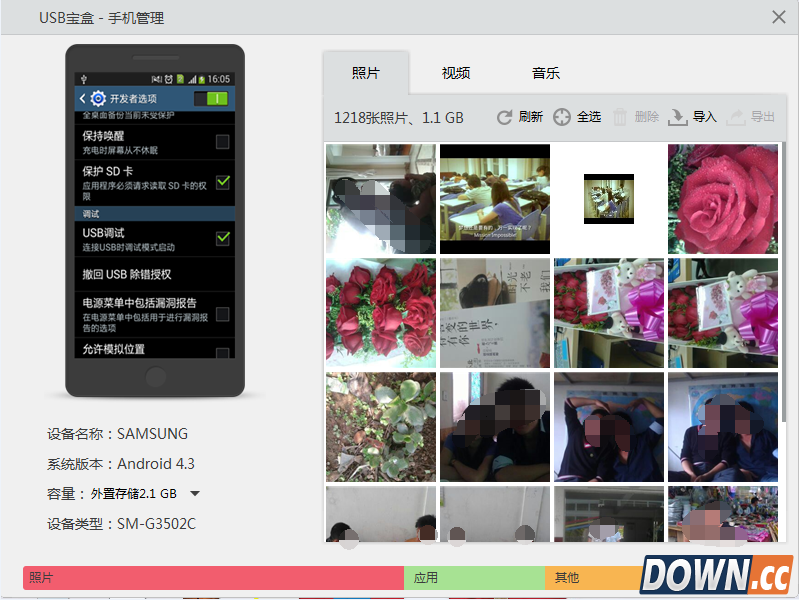799x600 pixels.
Task: Expand the 外置存储 capacity dropdown
Action: click(195, 493)
